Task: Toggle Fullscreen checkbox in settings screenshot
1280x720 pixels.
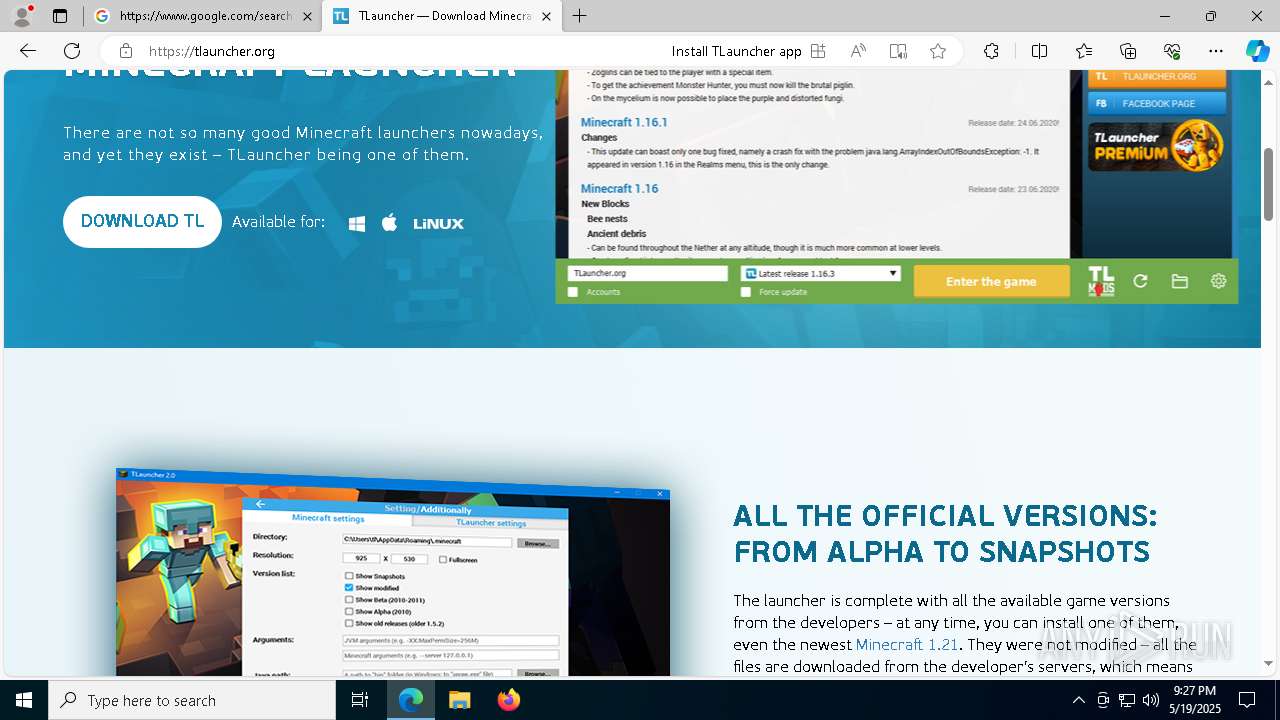Action: click(x=443, y=560)
